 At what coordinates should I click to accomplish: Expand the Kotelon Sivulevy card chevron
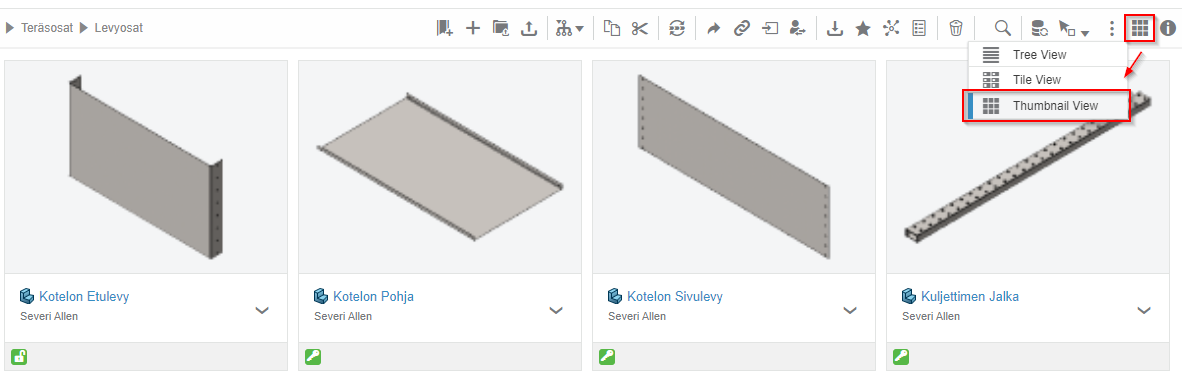(x=850, y=309)
